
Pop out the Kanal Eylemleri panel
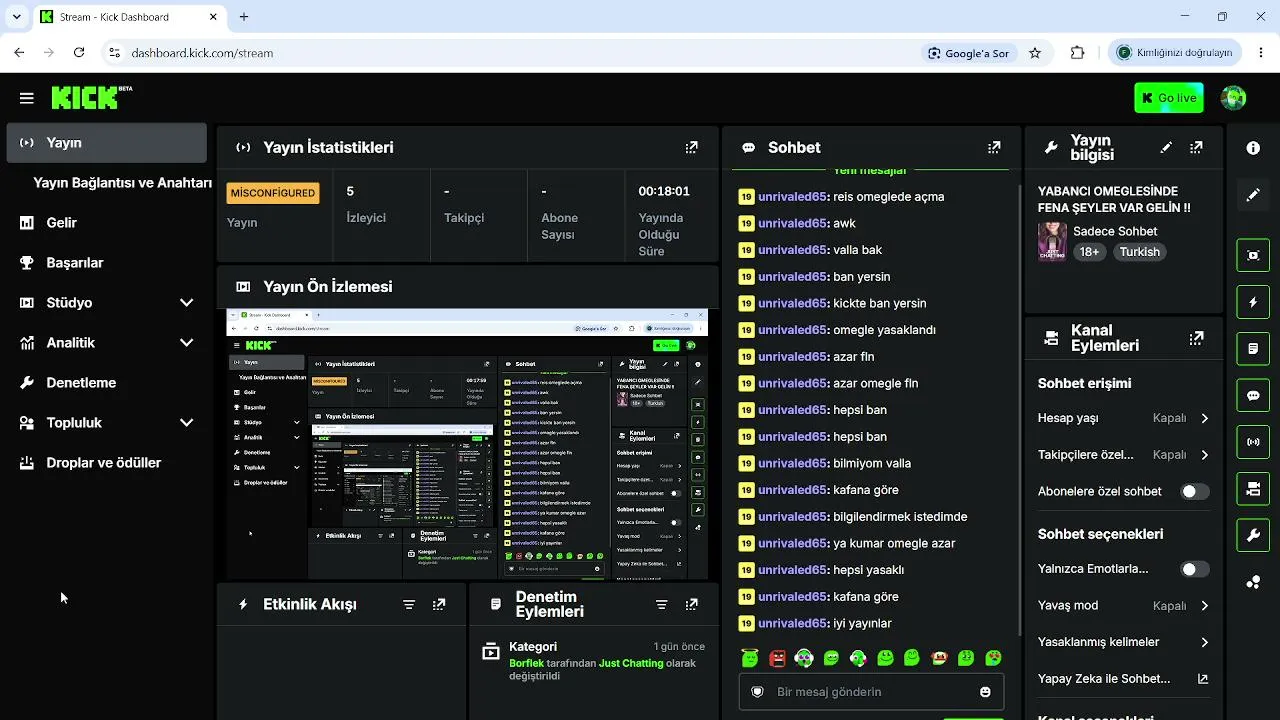pyautogui.click(x=1196, y=338)
